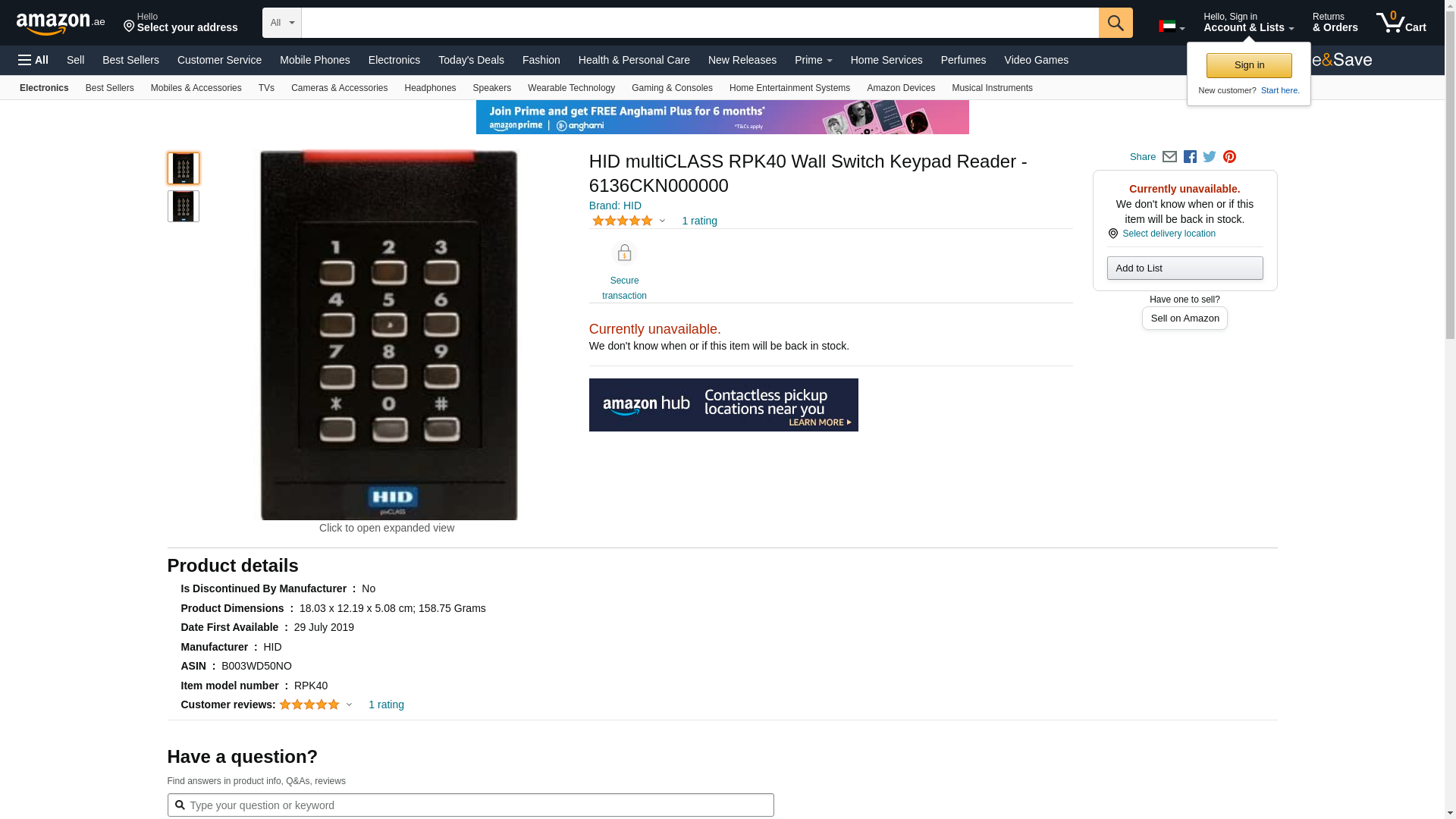Open Today's Deals in navigation bar
Image resolution: width=1456 pixels, height=819 pixels.
[471, 60]
